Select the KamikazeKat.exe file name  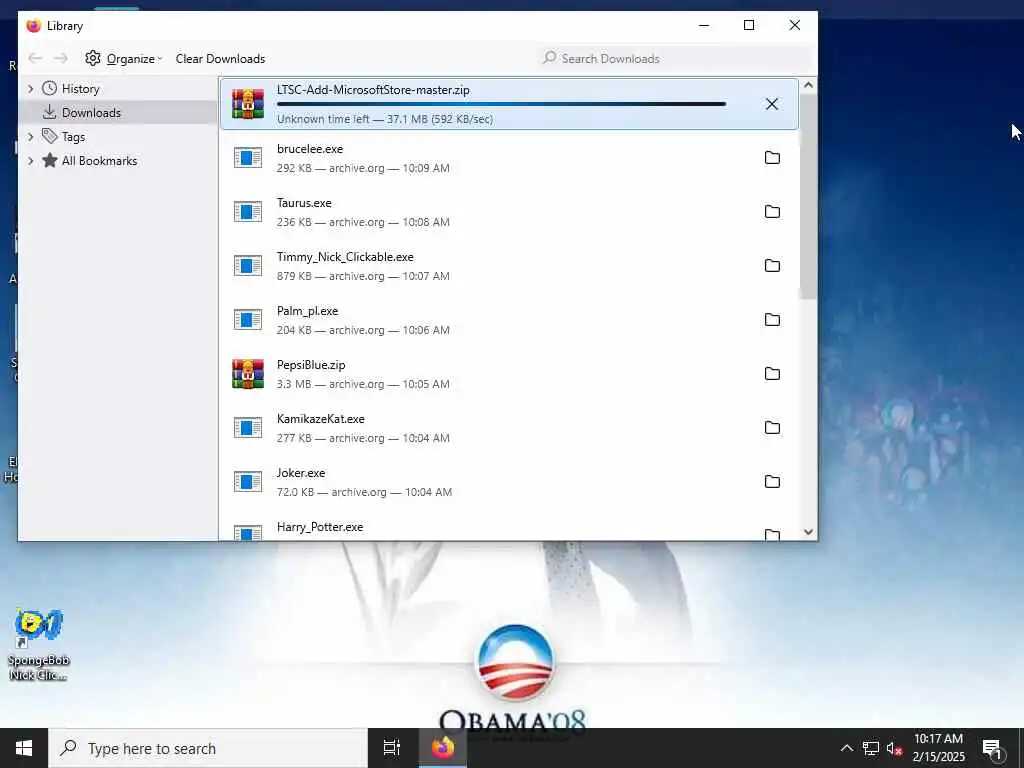[x=320, y=419]
